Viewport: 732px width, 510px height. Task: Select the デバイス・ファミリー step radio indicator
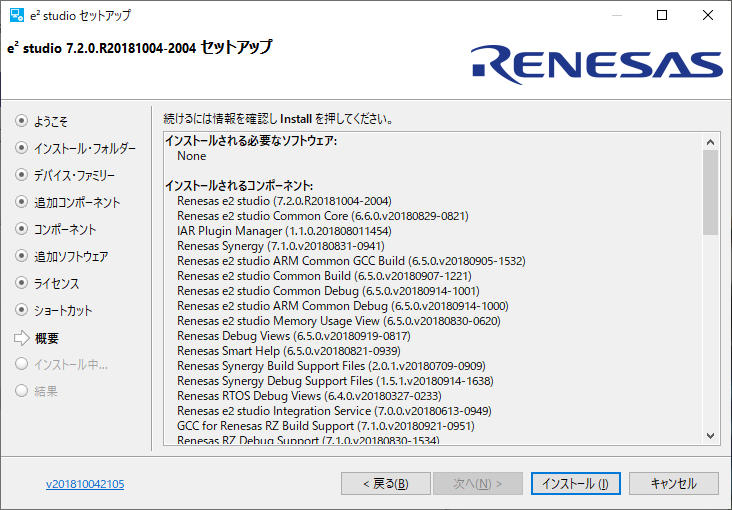(21, 175)
